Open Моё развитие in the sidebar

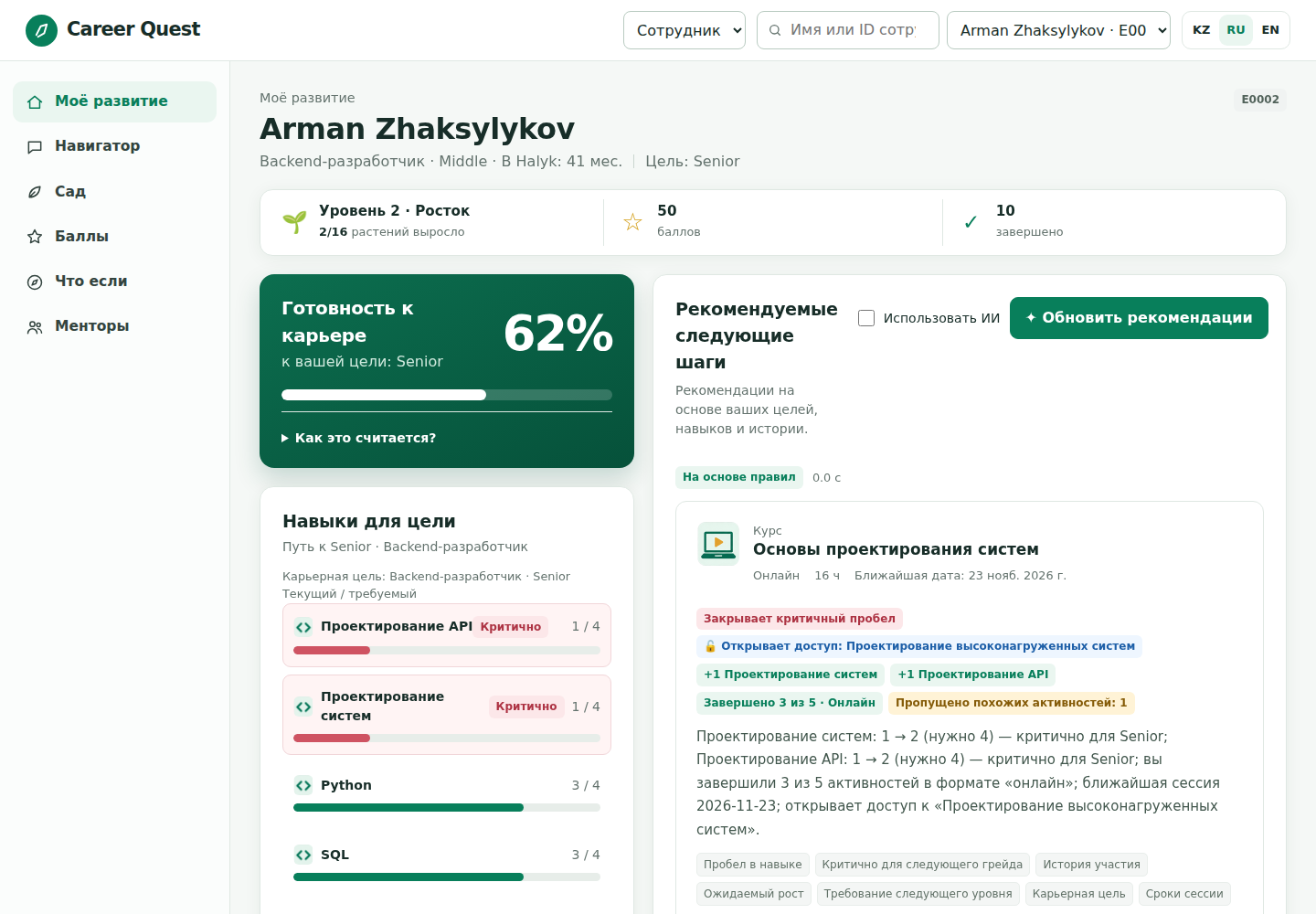point(114,101)
